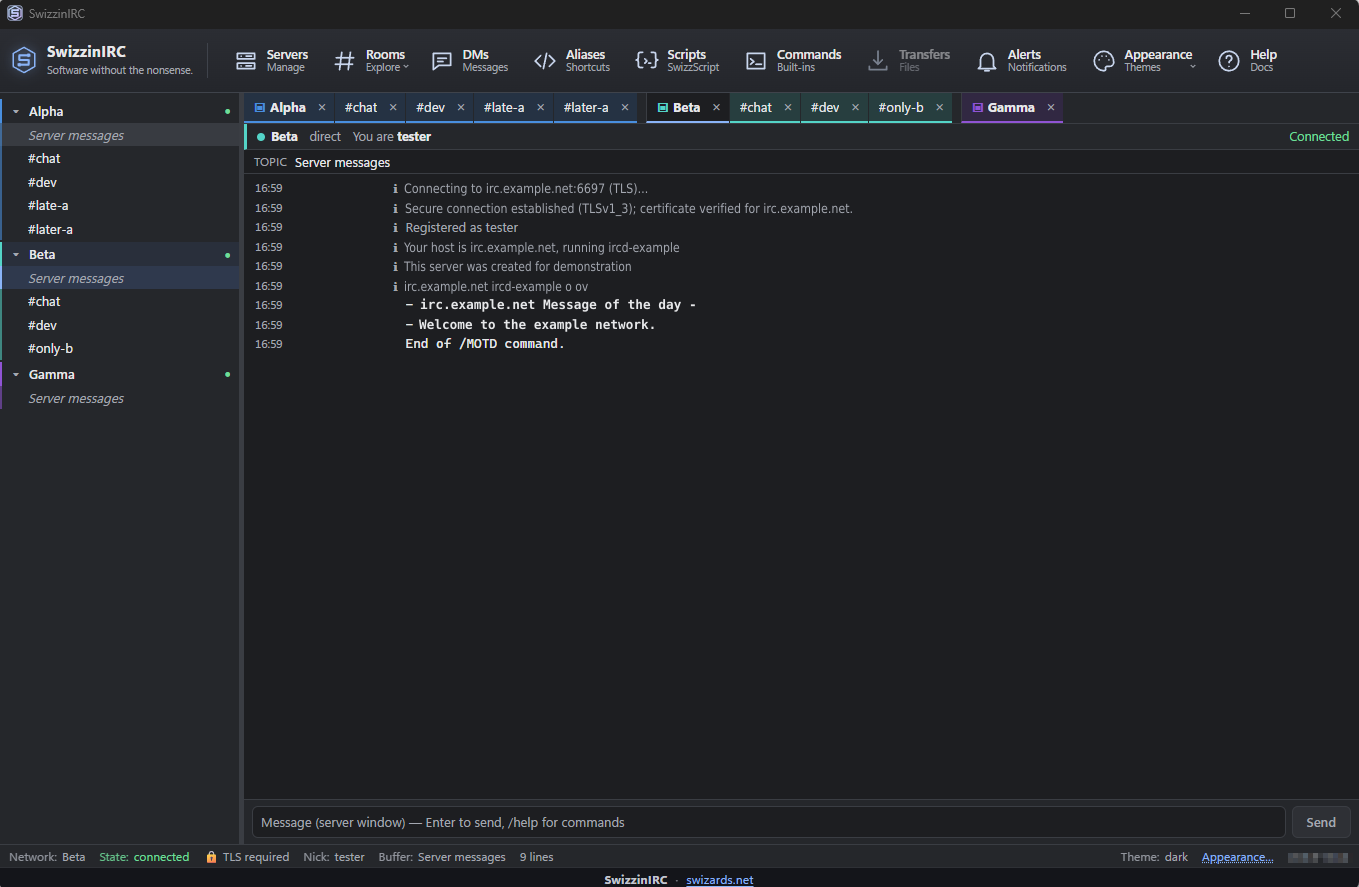
Task: Open Servers Manage toolbar icon
Action: [x=246, y=61]
